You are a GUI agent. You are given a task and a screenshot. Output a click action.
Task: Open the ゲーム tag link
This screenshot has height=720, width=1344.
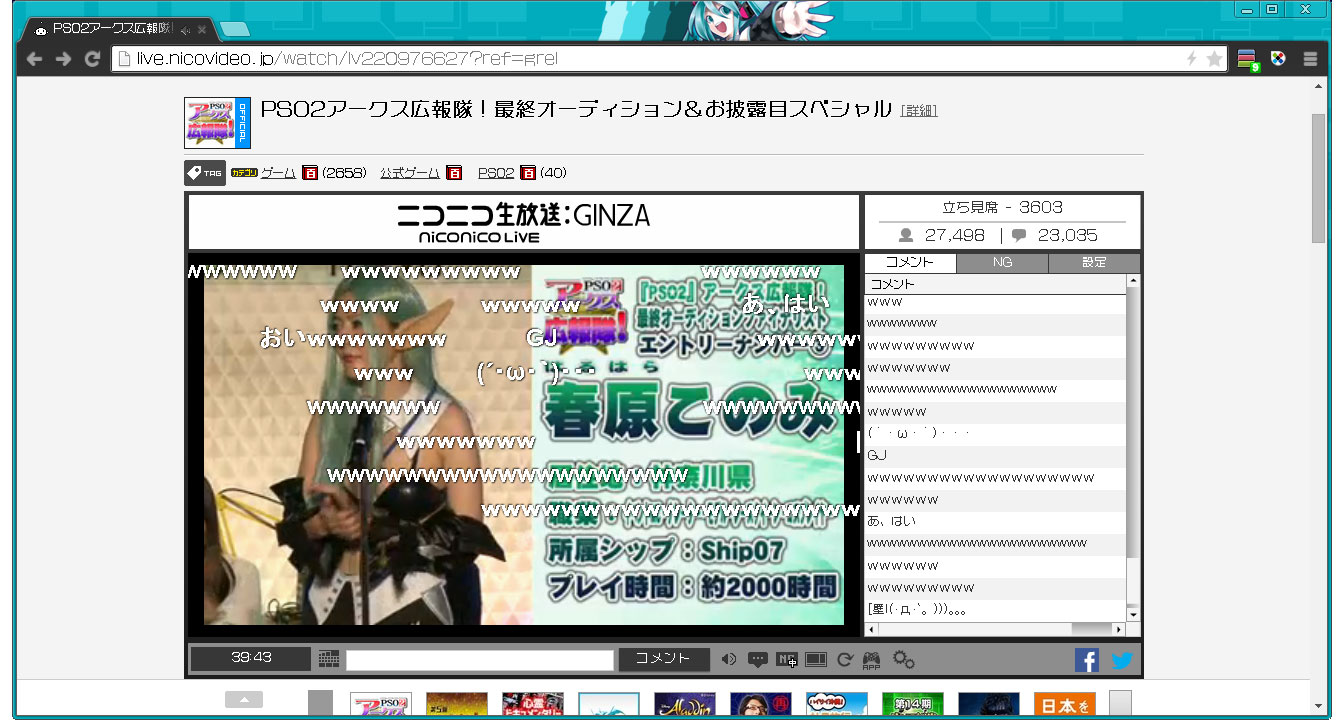point(278,173)
